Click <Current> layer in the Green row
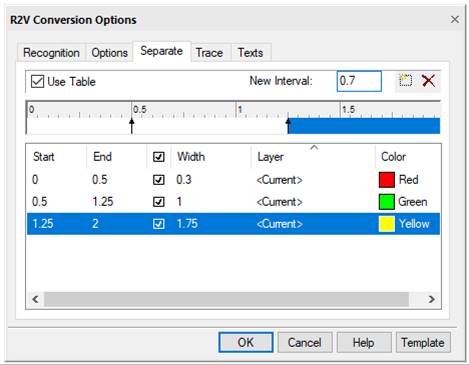This screenshot has width=469, height=365. pos(280,202)
